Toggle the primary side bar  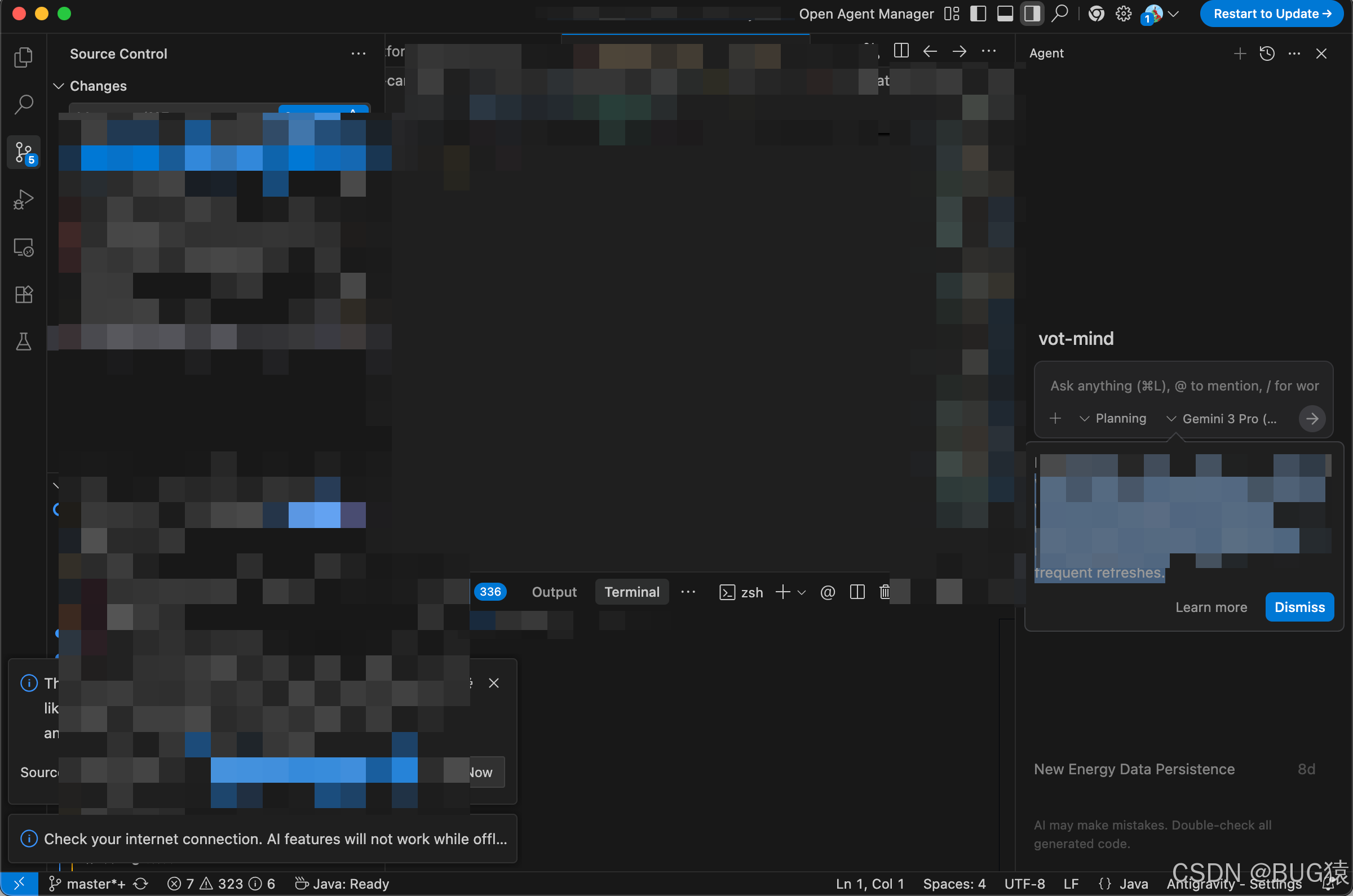[x=978, y=14]
